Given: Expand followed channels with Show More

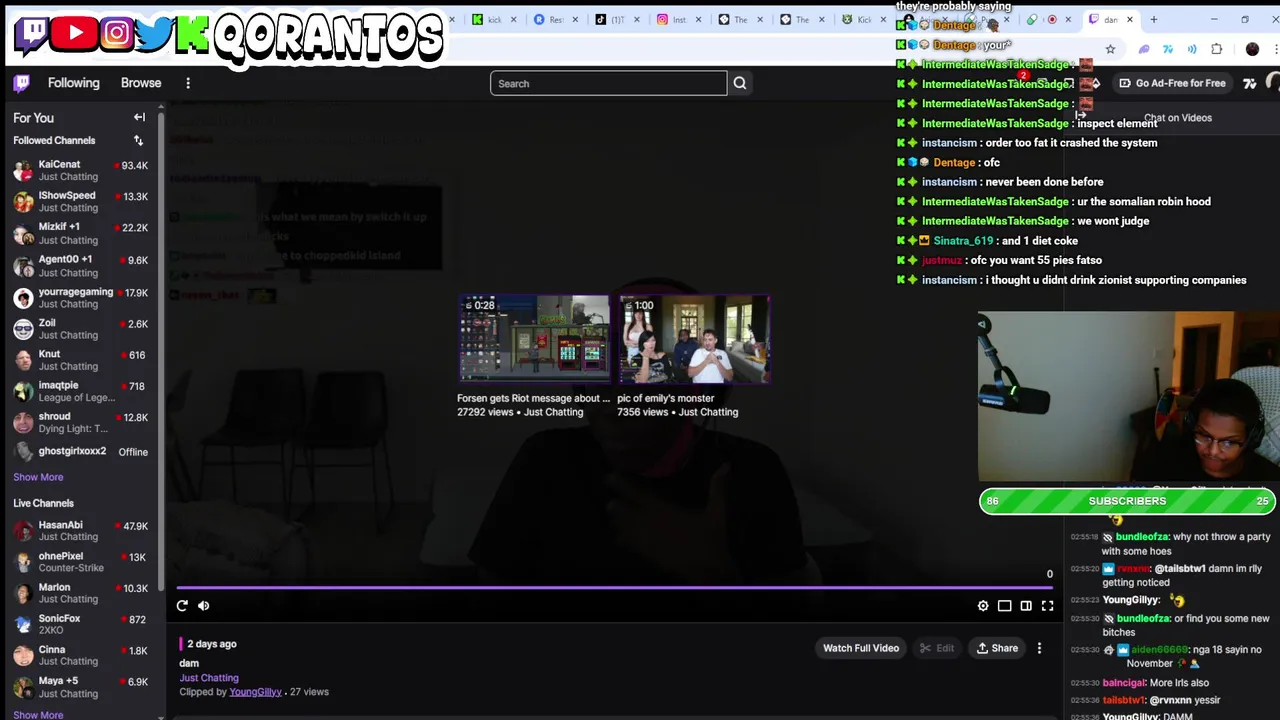Looking at the screenshot, I should pos(38,477).
